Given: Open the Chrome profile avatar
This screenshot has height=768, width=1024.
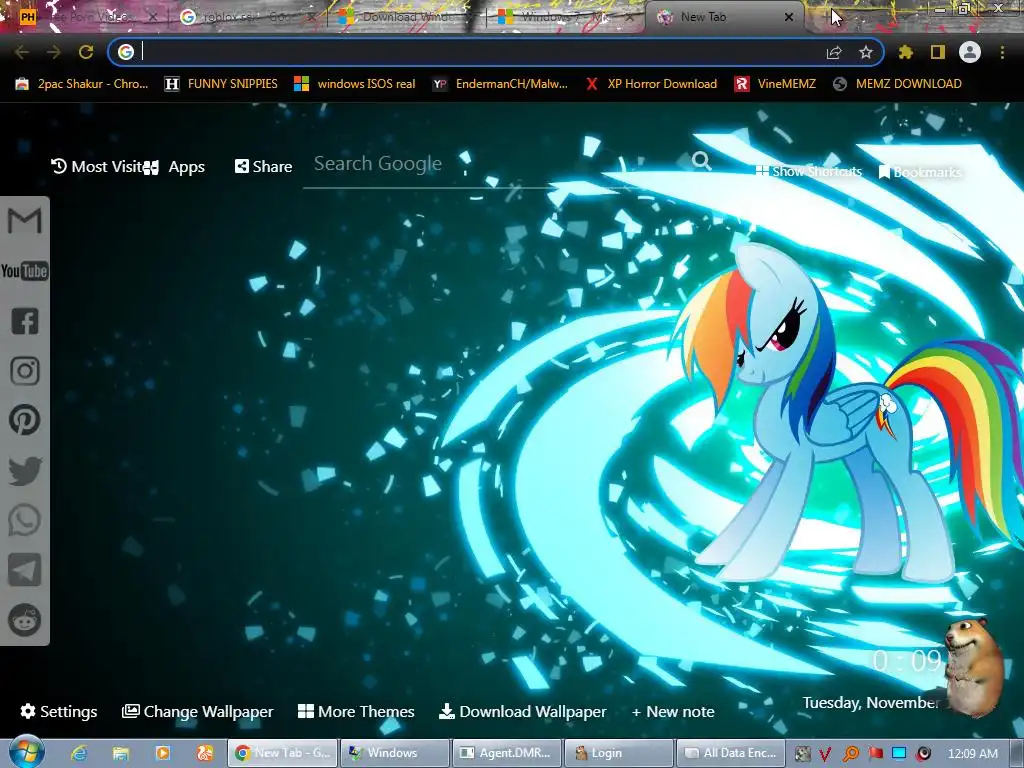Looking at the screenshot, I should point(970,52).
